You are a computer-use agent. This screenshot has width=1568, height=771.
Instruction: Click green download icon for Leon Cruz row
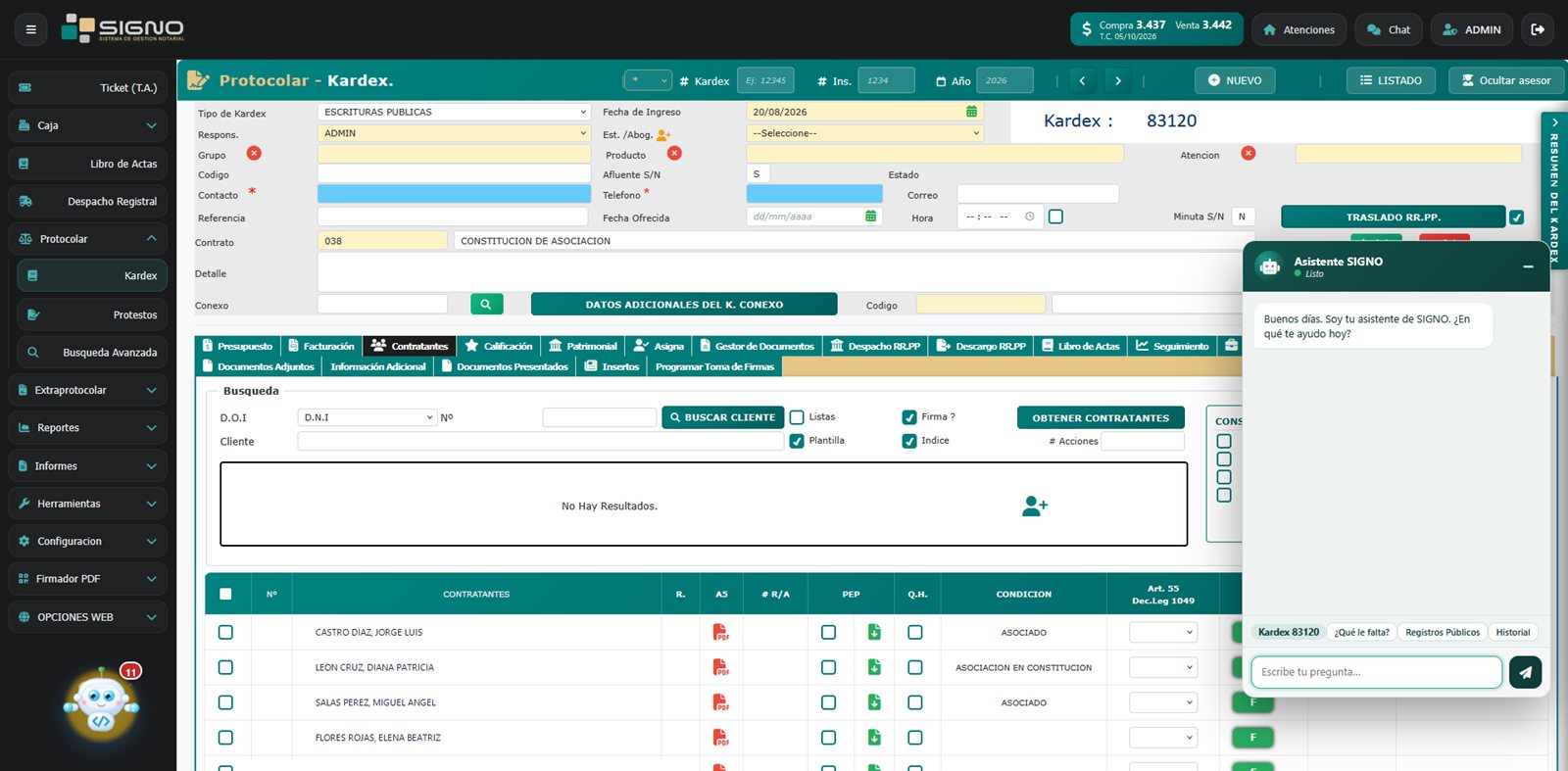(874, 667)
